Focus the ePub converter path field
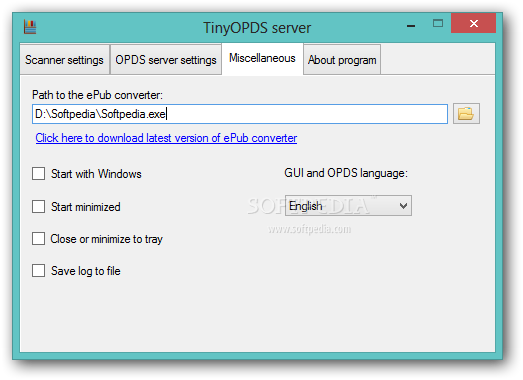This screenshot has height=380, width=523. tap(240, 114)
